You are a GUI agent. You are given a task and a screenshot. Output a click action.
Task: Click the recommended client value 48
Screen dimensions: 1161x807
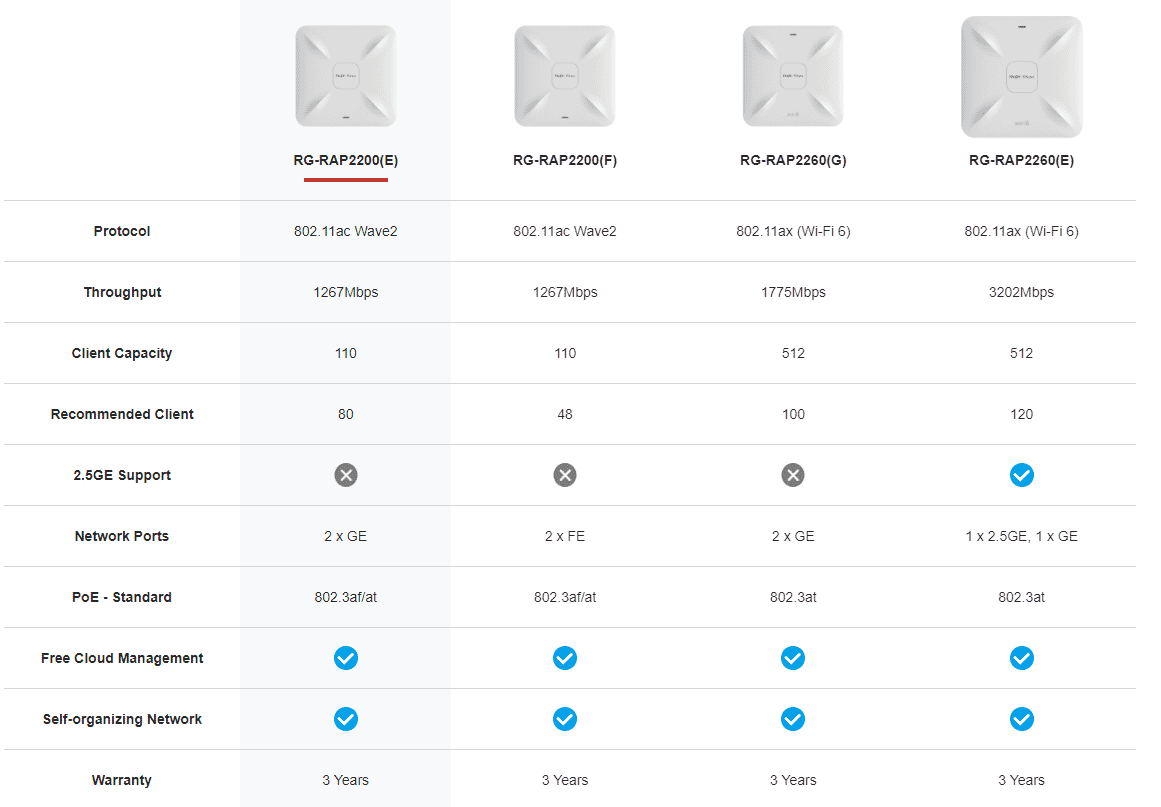(564, 414)
